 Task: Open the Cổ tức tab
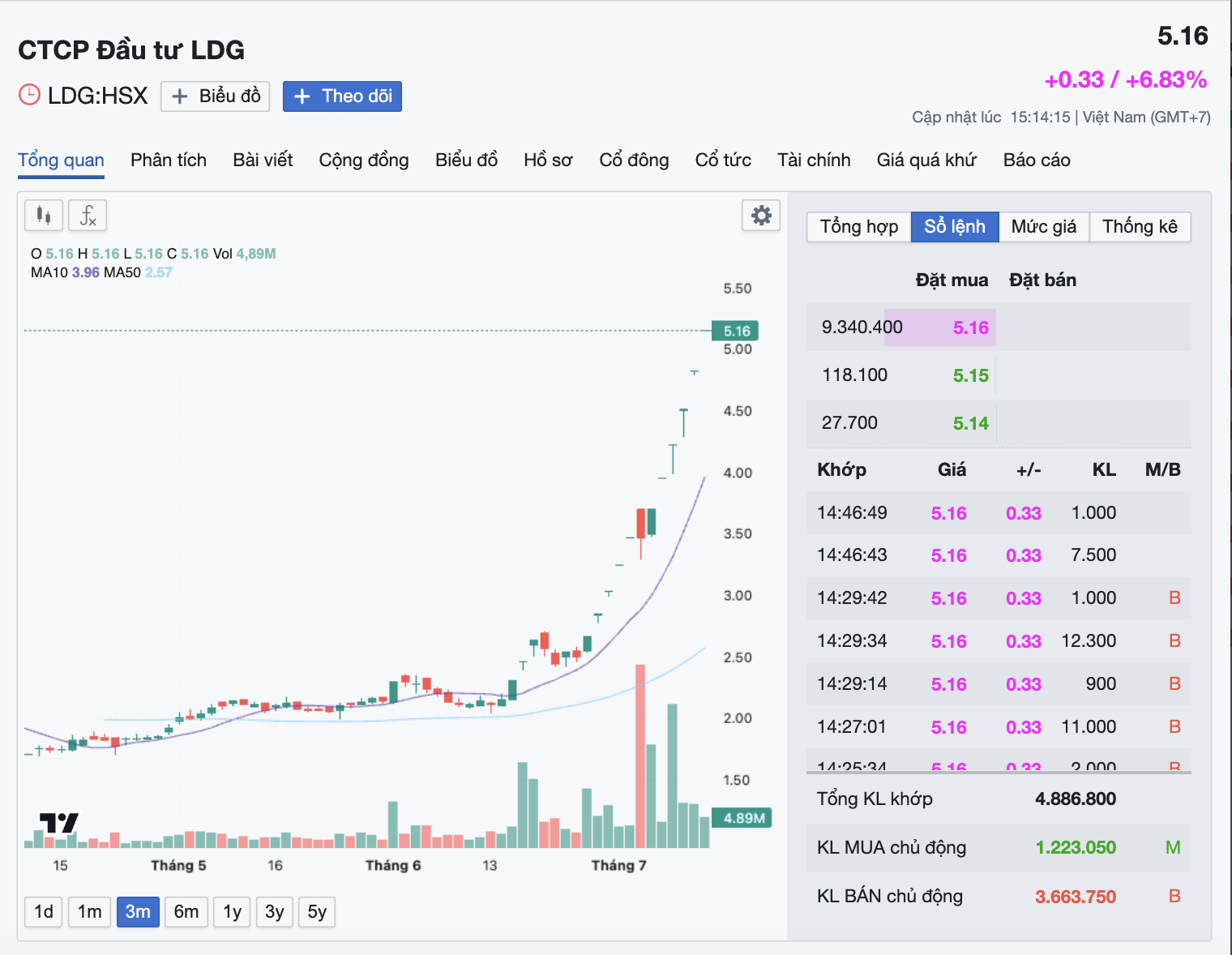[723, 161]
